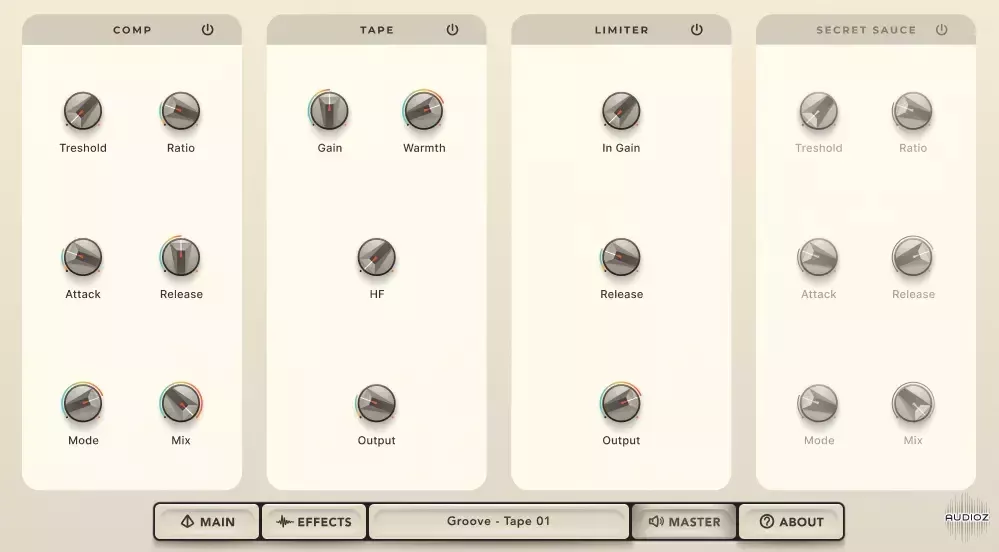Click the COMP section title
This screenshot has width=999, height=552.
(x=132, y=30)
